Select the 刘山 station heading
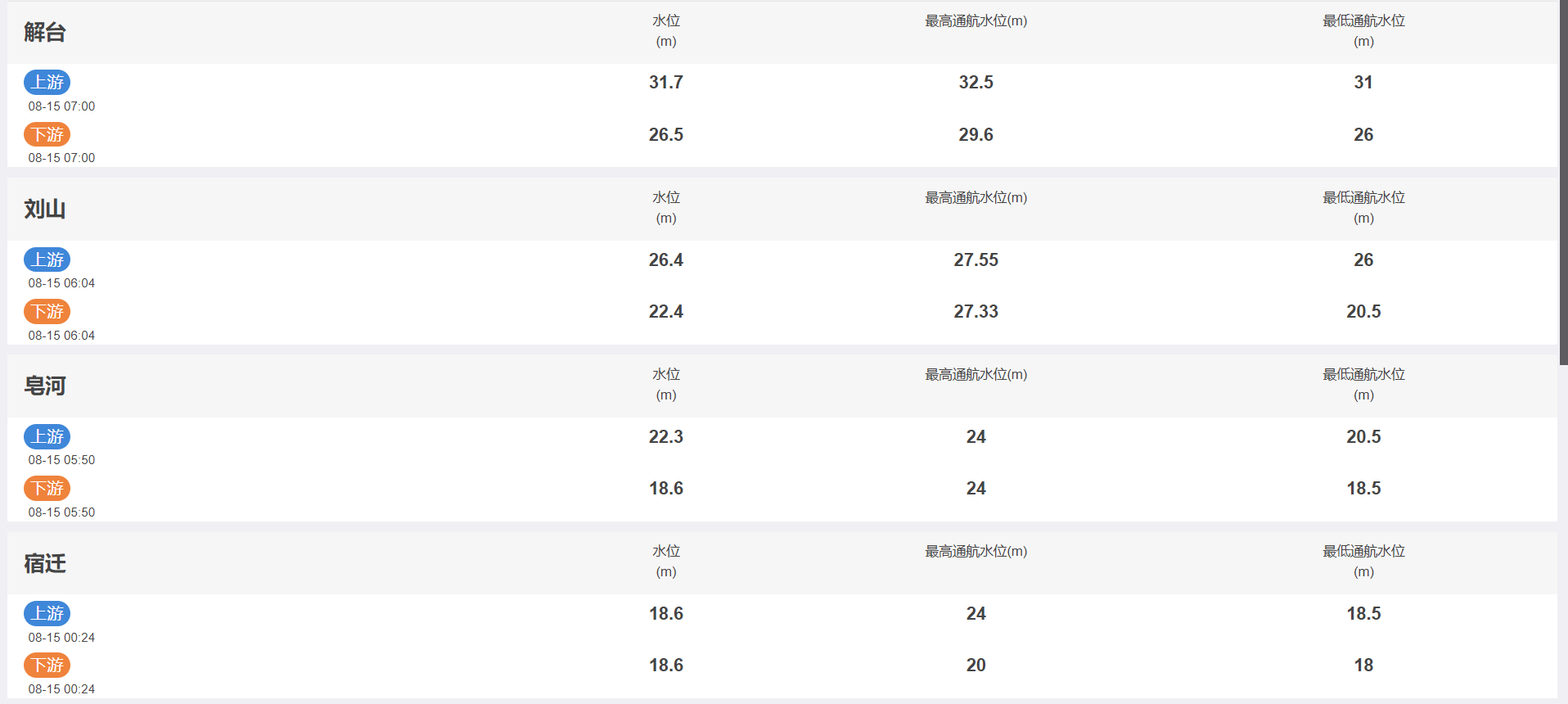Screen dimensions: 1568x704 coord(45,209)
